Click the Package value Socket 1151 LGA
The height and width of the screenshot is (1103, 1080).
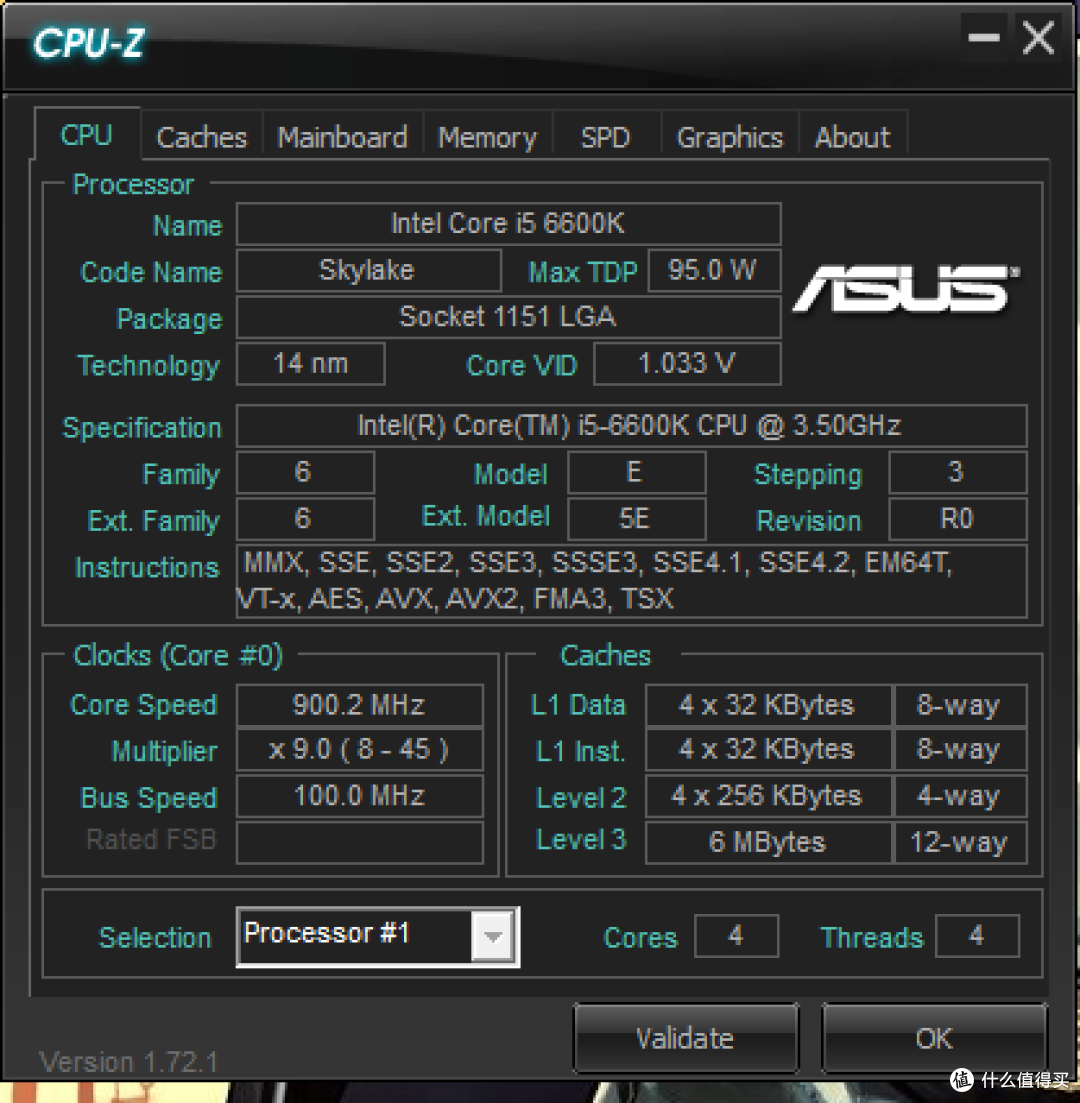508,317
